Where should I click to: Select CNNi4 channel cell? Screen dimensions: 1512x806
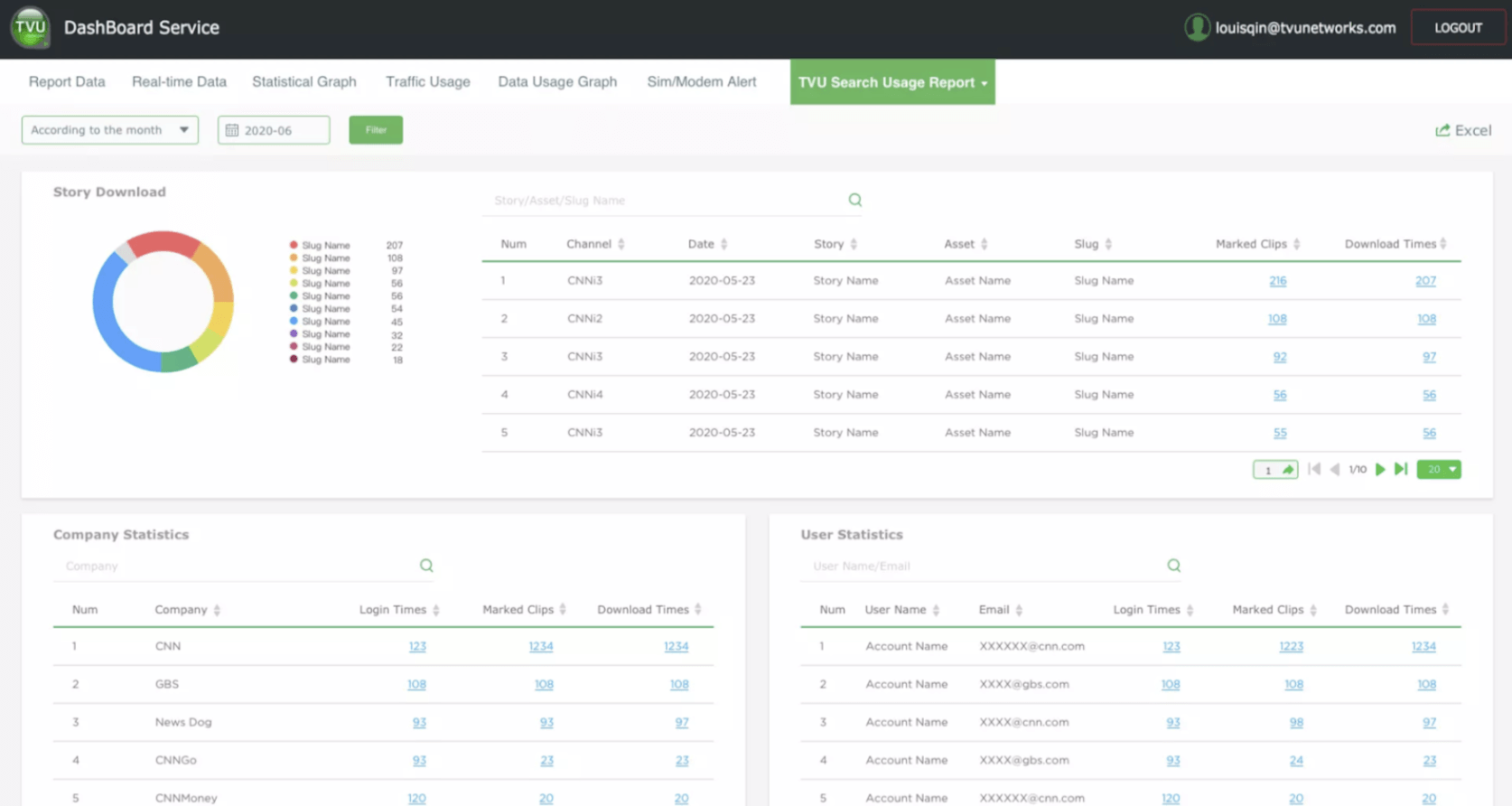tap(584, 395)
